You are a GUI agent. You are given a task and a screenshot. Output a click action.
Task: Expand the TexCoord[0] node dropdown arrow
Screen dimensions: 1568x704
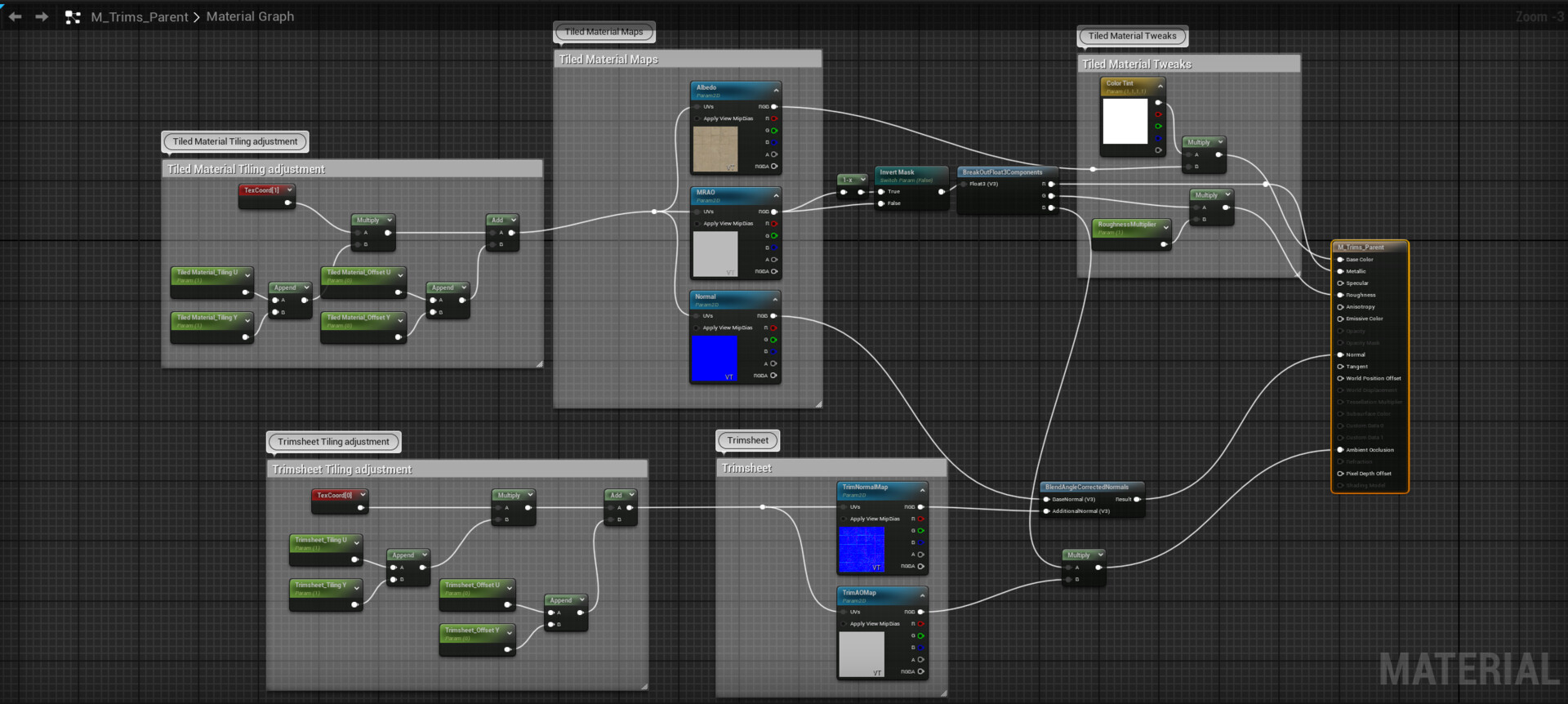tap(362, 495)
